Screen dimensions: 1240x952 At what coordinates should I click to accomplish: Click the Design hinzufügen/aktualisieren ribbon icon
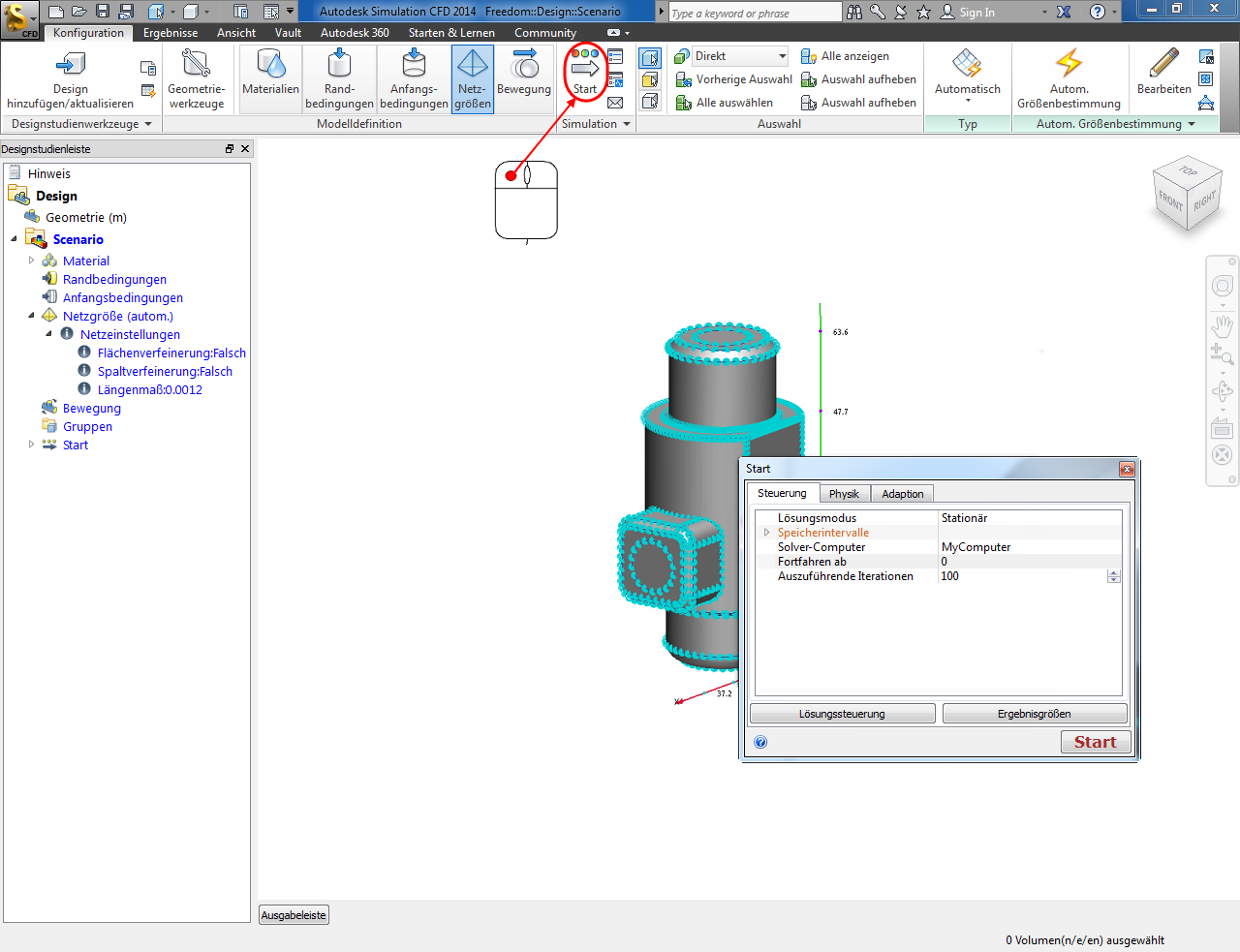click(70, 64)
